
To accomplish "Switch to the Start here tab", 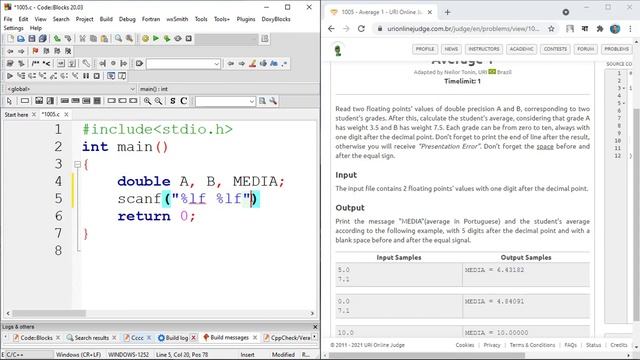I will pos(17,115).
